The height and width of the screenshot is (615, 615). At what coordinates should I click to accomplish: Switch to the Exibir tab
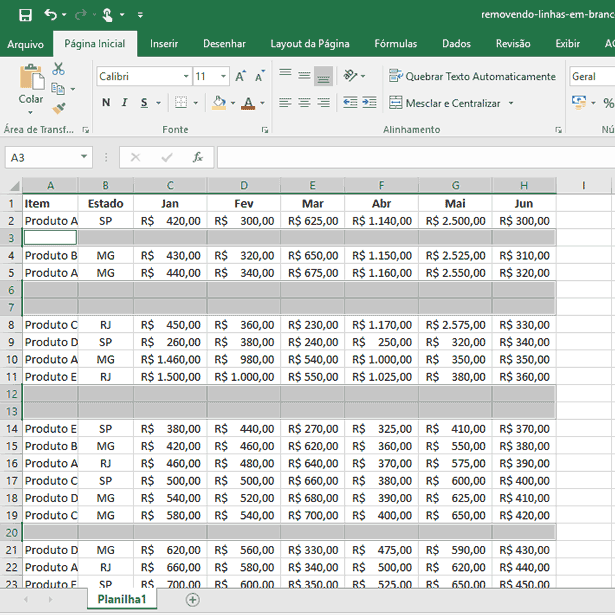568,44
